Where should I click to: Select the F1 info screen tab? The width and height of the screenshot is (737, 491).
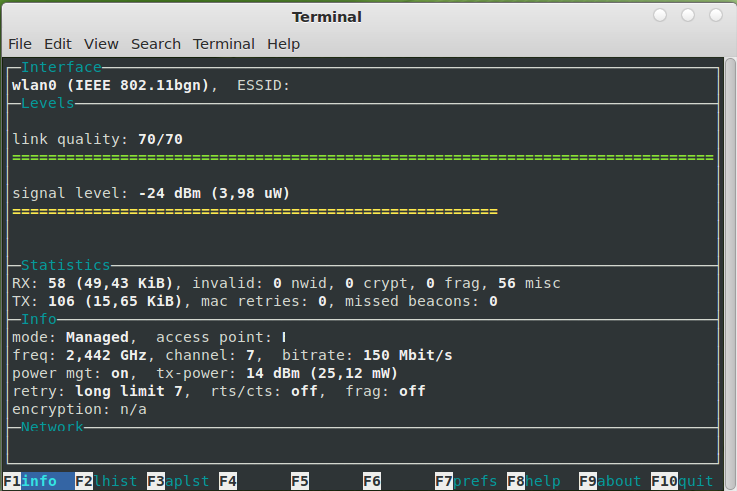click(x=38, y=481)
